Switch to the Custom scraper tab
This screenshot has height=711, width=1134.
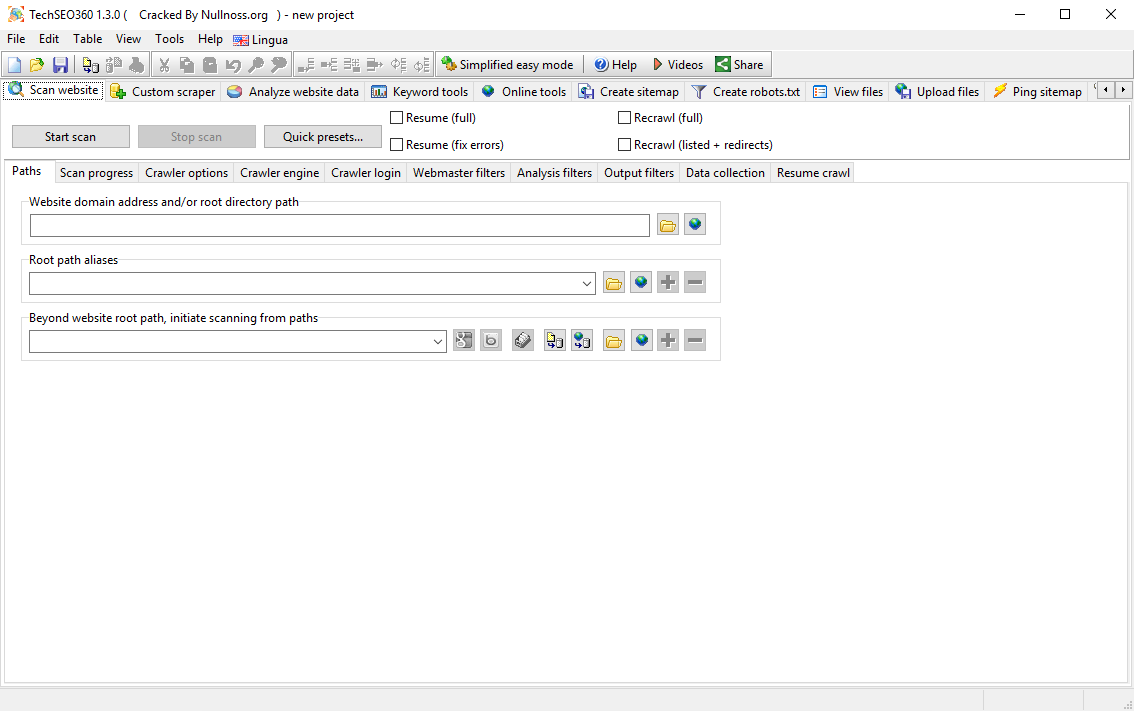pos(163,92)
